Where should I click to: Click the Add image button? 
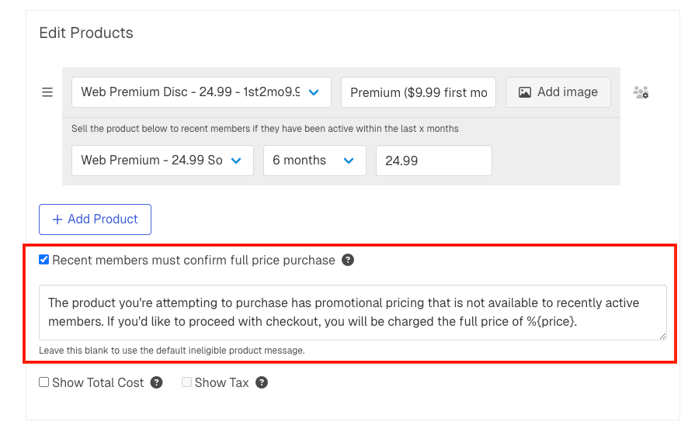[x=557, y=93]
